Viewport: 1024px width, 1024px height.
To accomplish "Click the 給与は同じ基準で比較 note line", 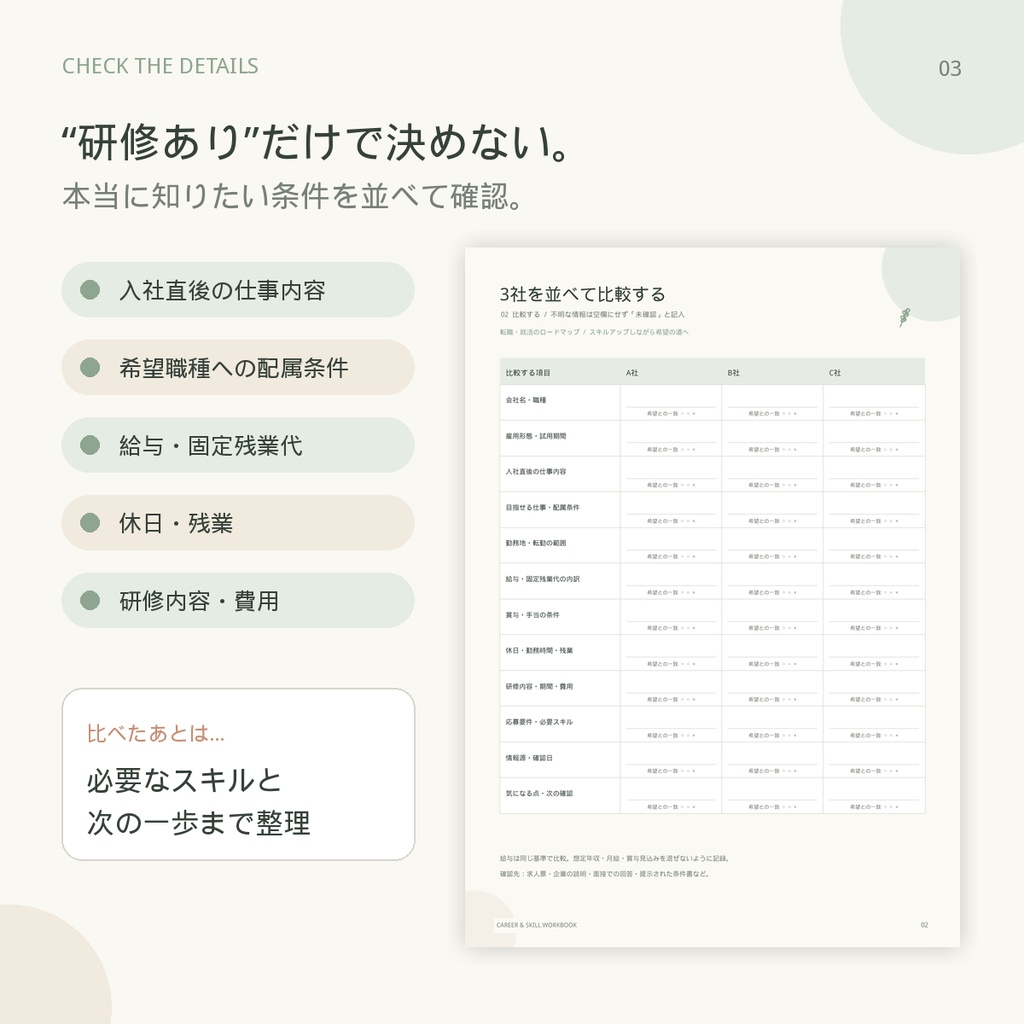I will [615, 859].
